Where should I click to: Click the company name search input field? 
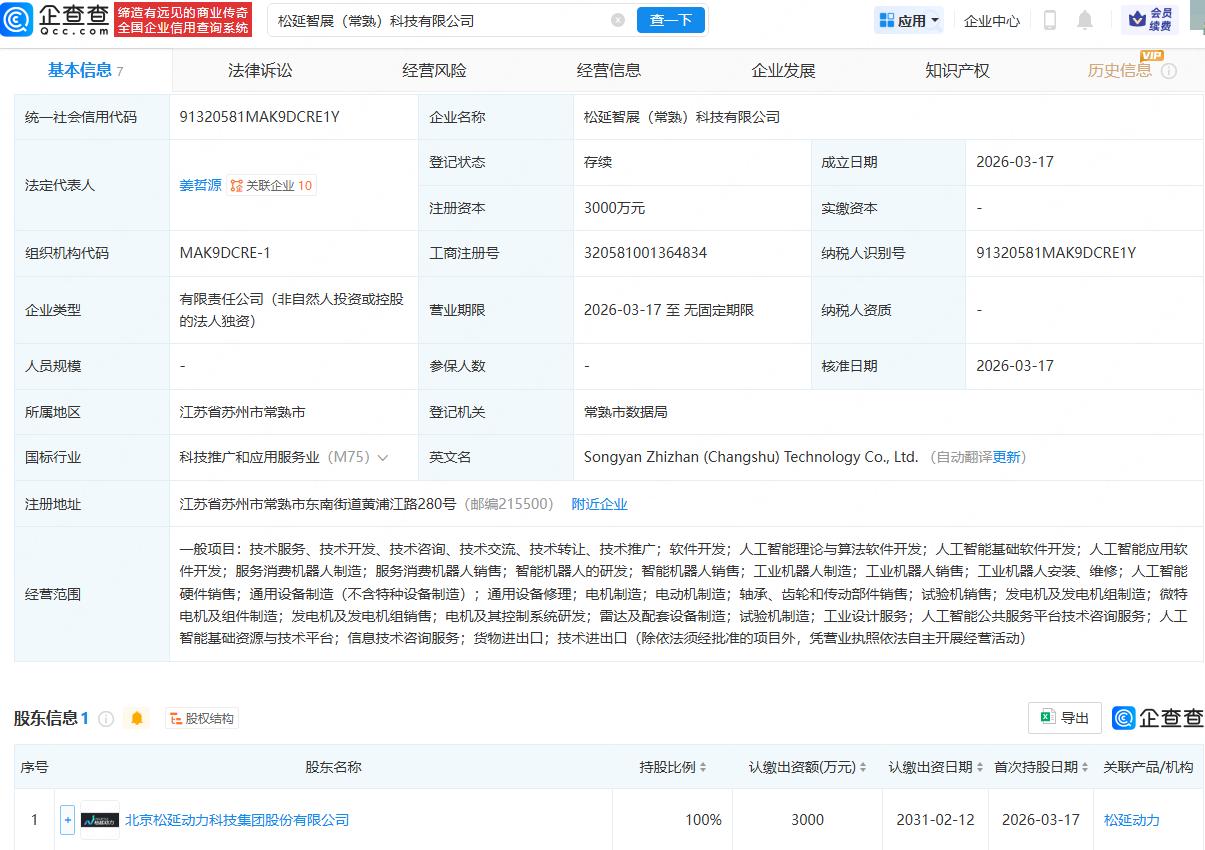(x=440, y=20)
